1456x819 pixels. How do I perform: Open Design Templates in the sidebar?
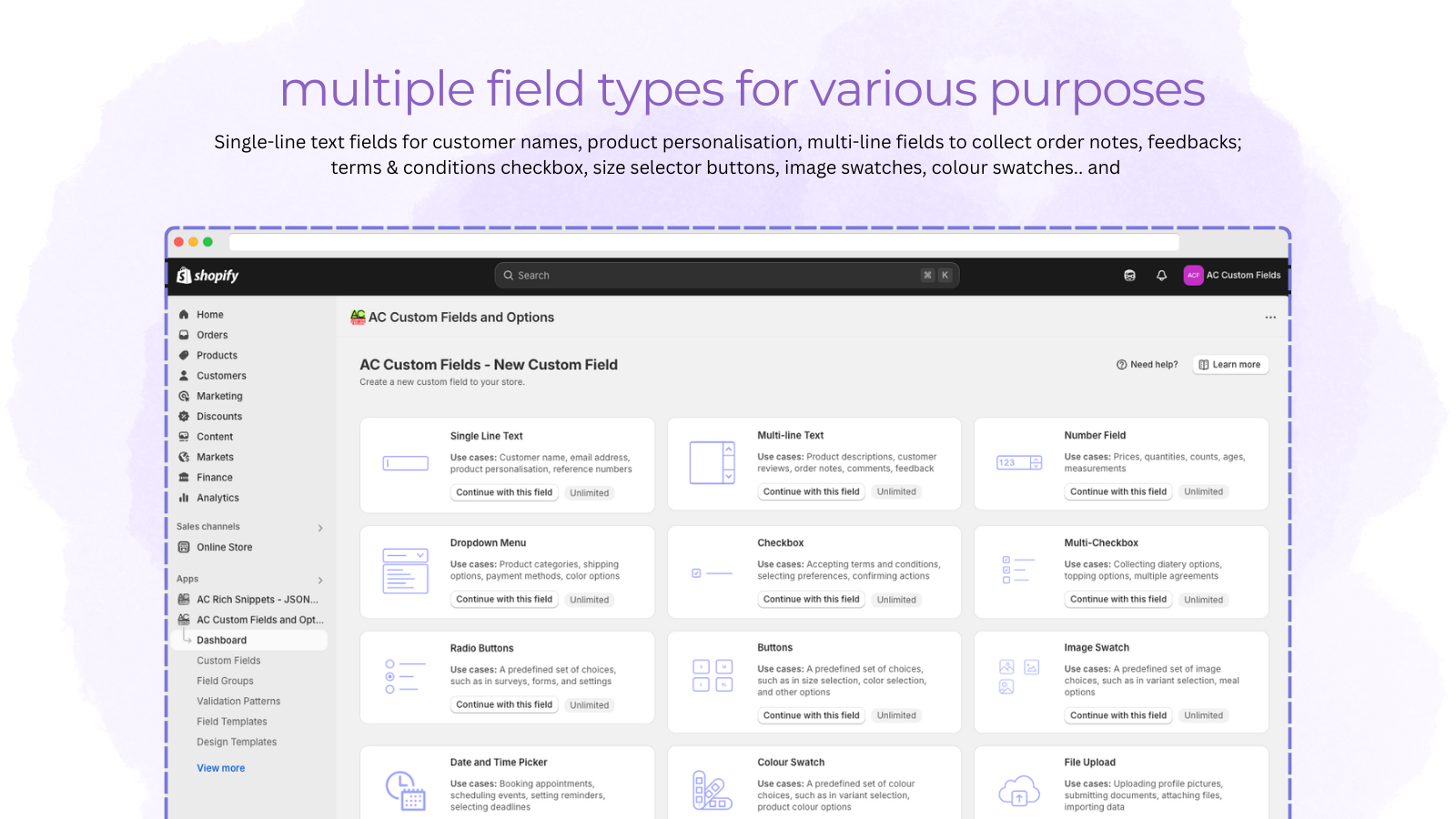(237, 742)
